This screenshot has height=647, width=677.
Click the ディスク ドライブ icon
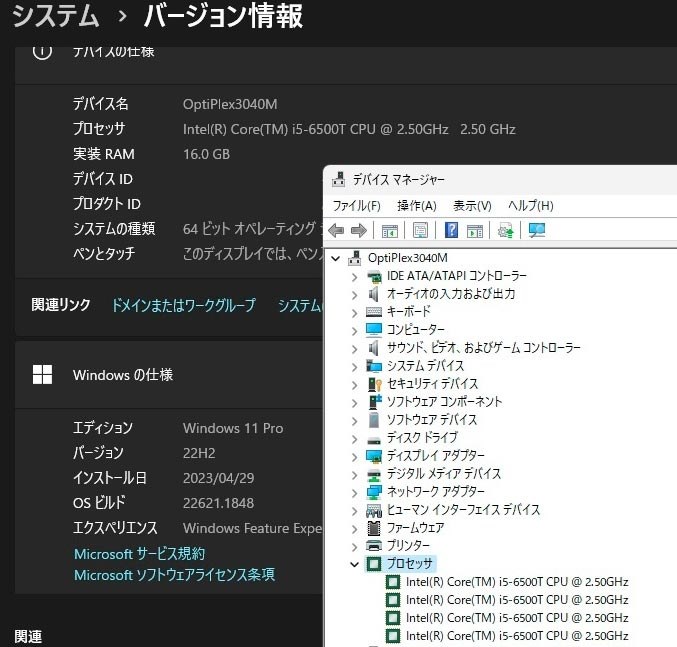pyautogui.click(x=374, y=440)
